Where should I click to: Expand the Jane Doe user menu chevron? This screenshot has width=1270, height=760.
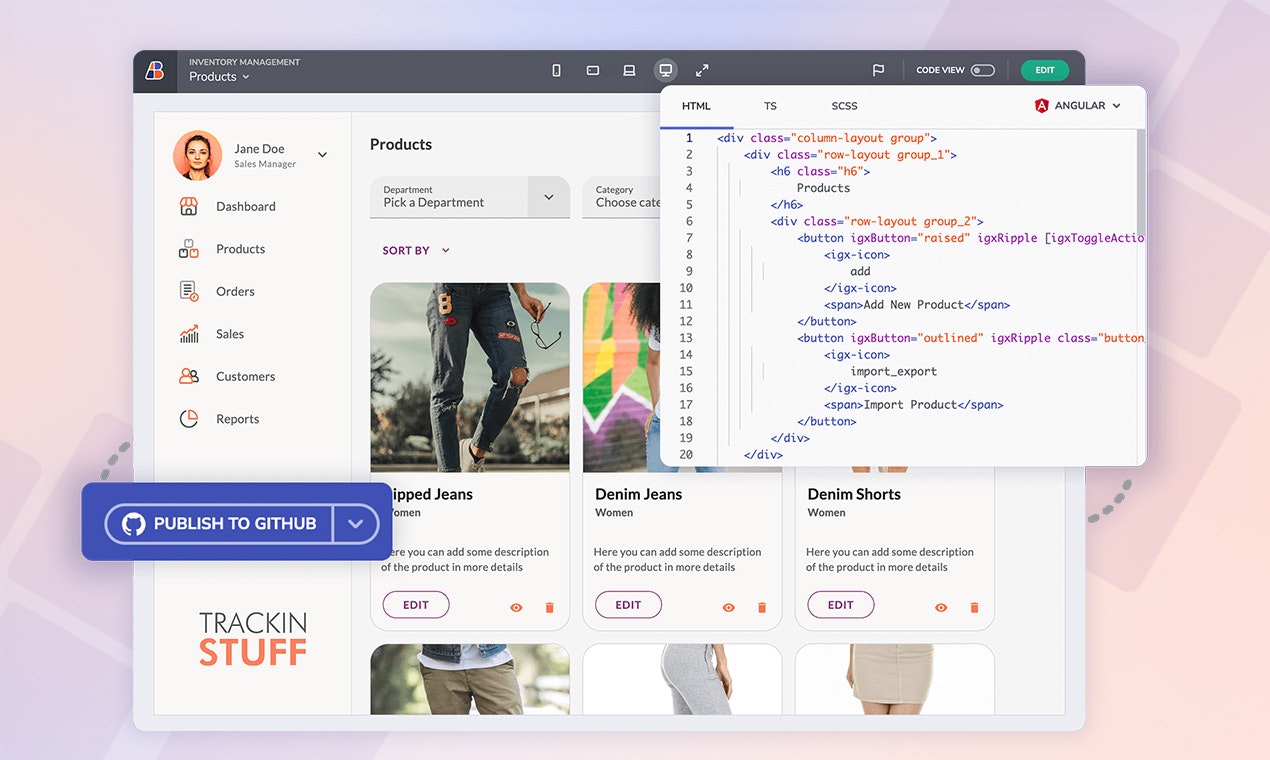322,155
